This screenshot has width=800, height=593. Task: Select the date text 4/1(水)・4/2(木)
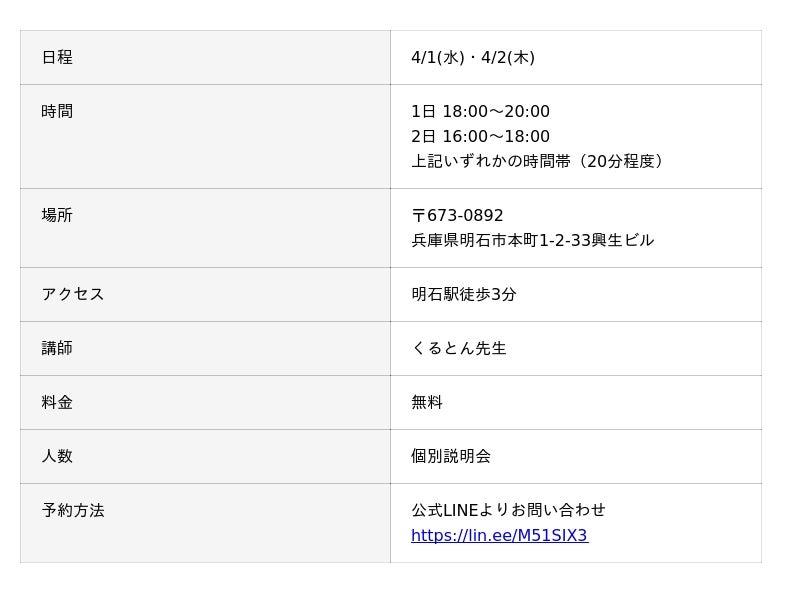coord(473,58)
